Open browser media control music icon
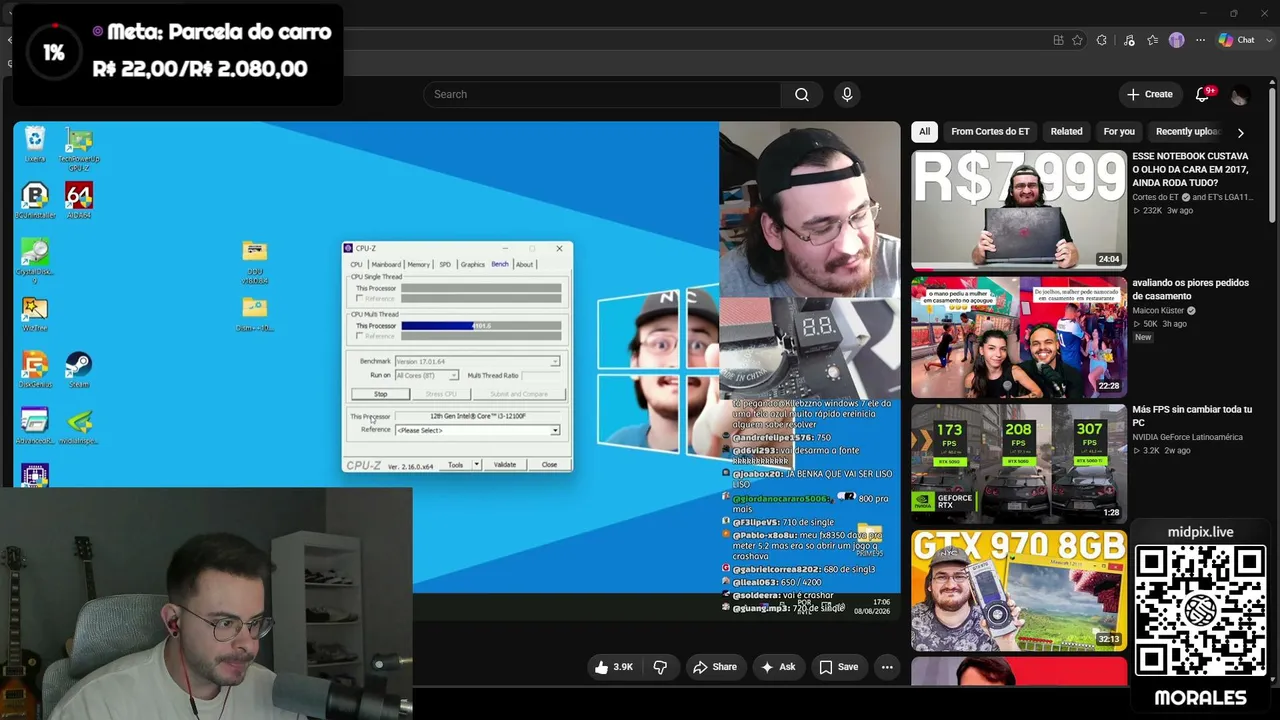The height and width of the screenshot is (720, 1280). click(x=1129, y=40)
